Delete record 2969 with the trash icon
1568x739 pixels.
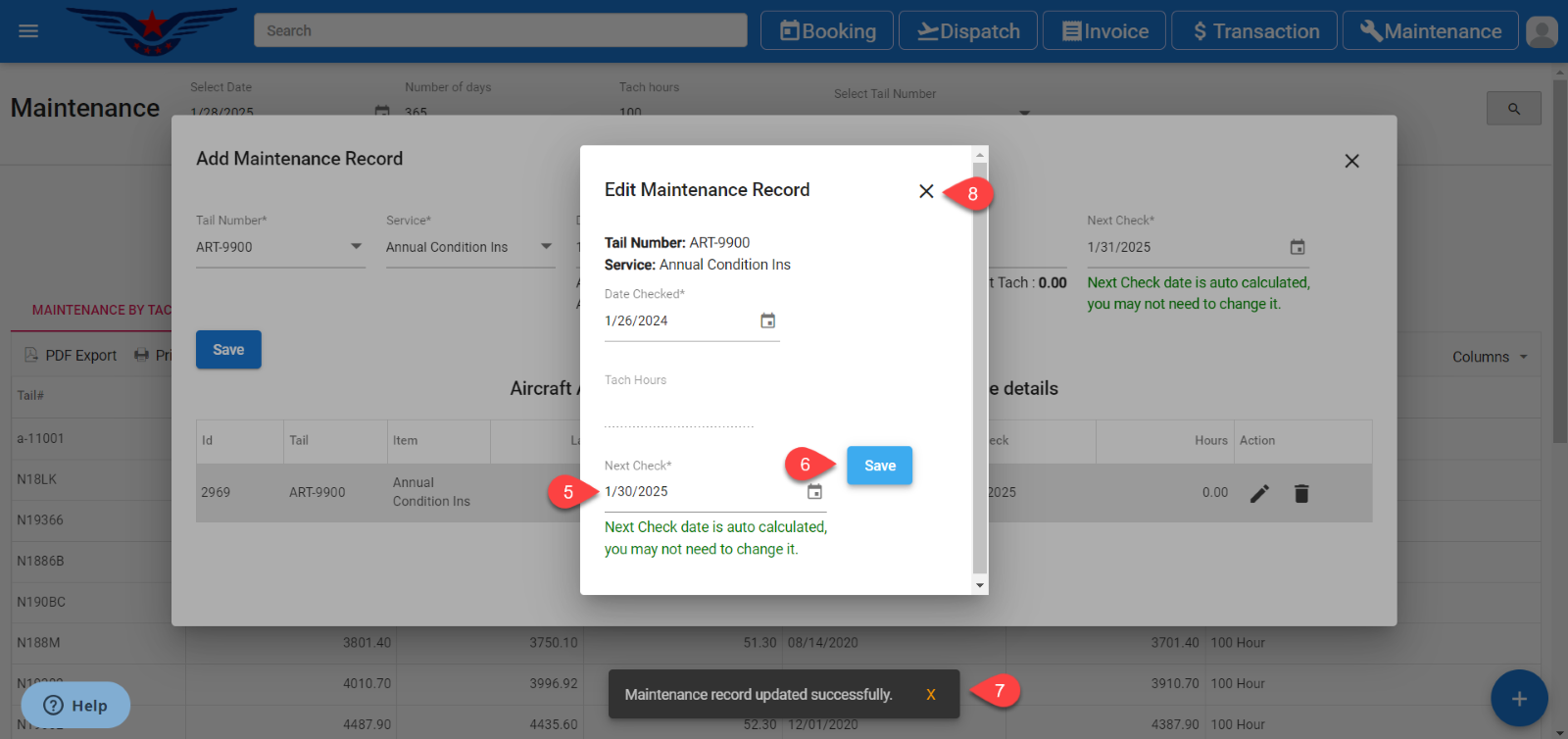[1300, 494]
